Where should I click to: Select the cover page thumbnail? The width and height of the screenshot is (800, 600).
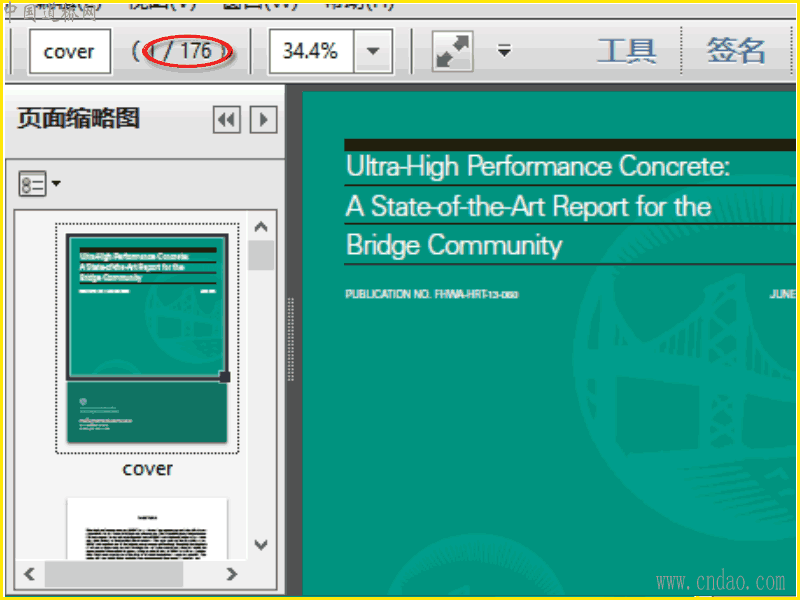coord(147,338)
